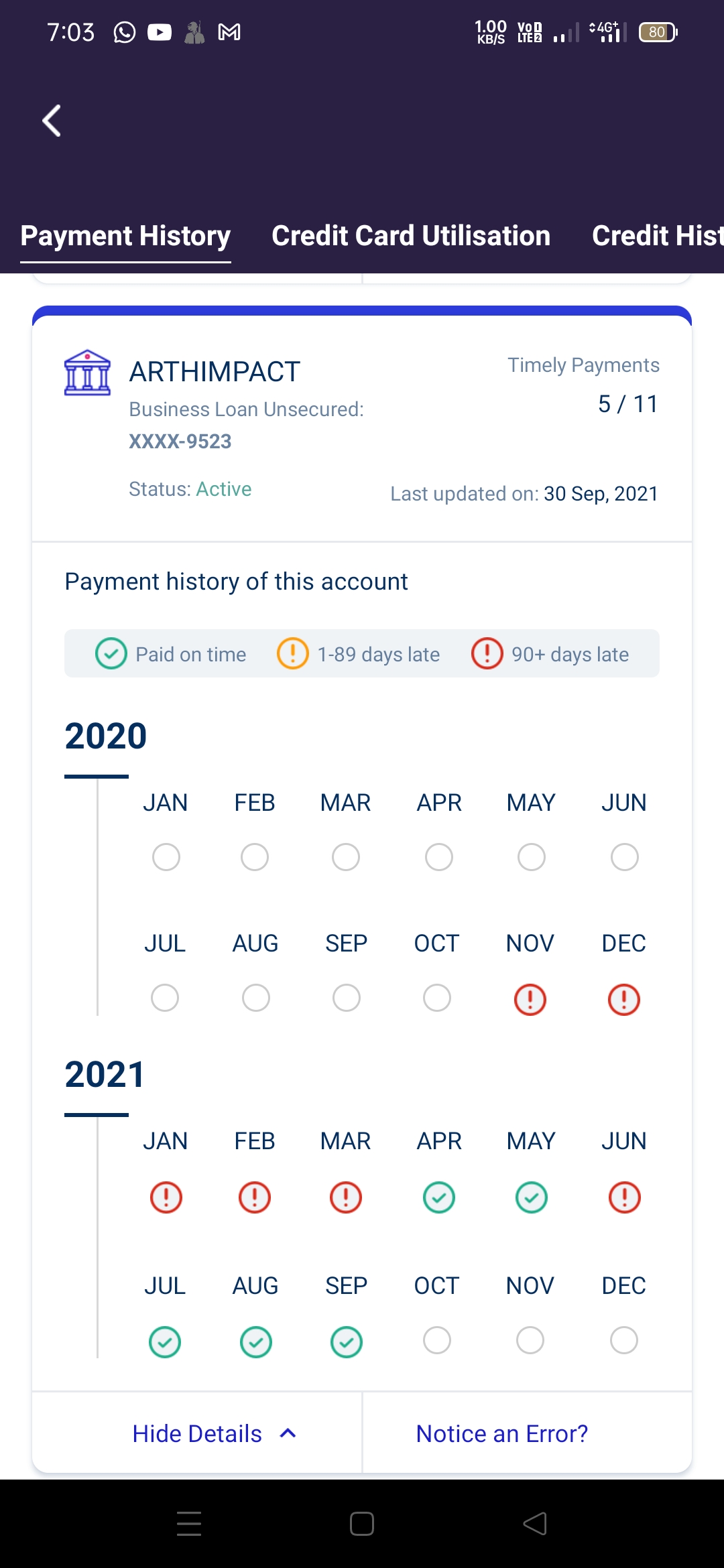Select the January 2020 empty circle
Viewport: 724px width, 1568px height.
click(x=166, y=857)
